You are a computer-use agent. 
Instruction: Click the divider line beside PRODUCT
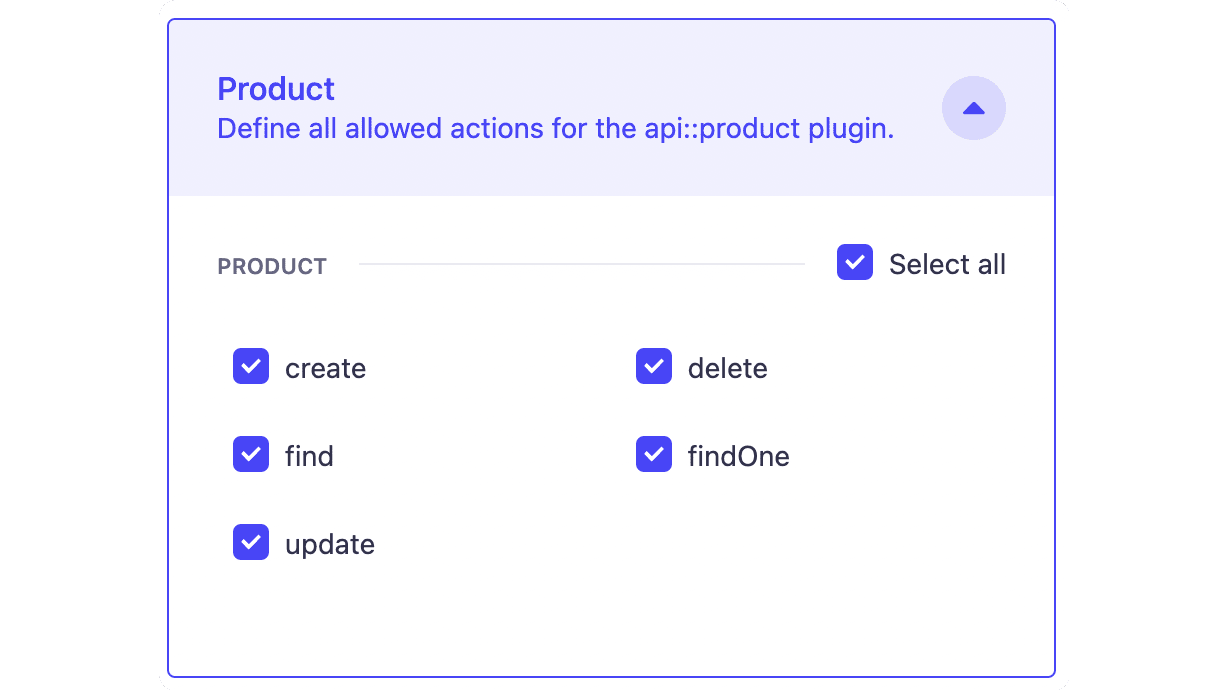click(580, 263)
